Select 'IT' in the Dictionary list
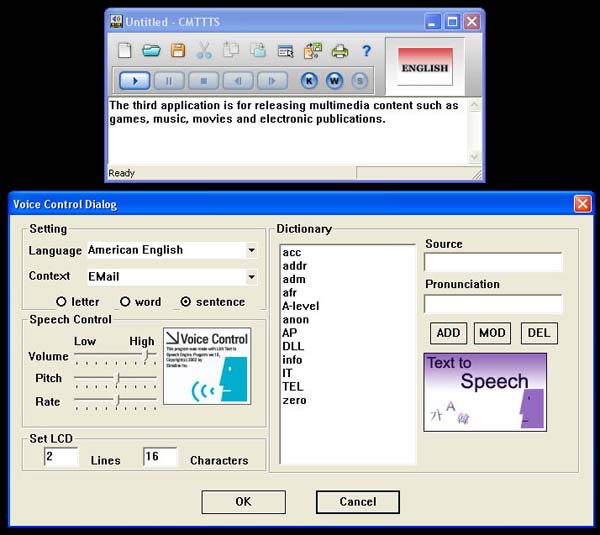Viewport: 600px width, 535px height. pyautogui.click(x=287, y=373)
